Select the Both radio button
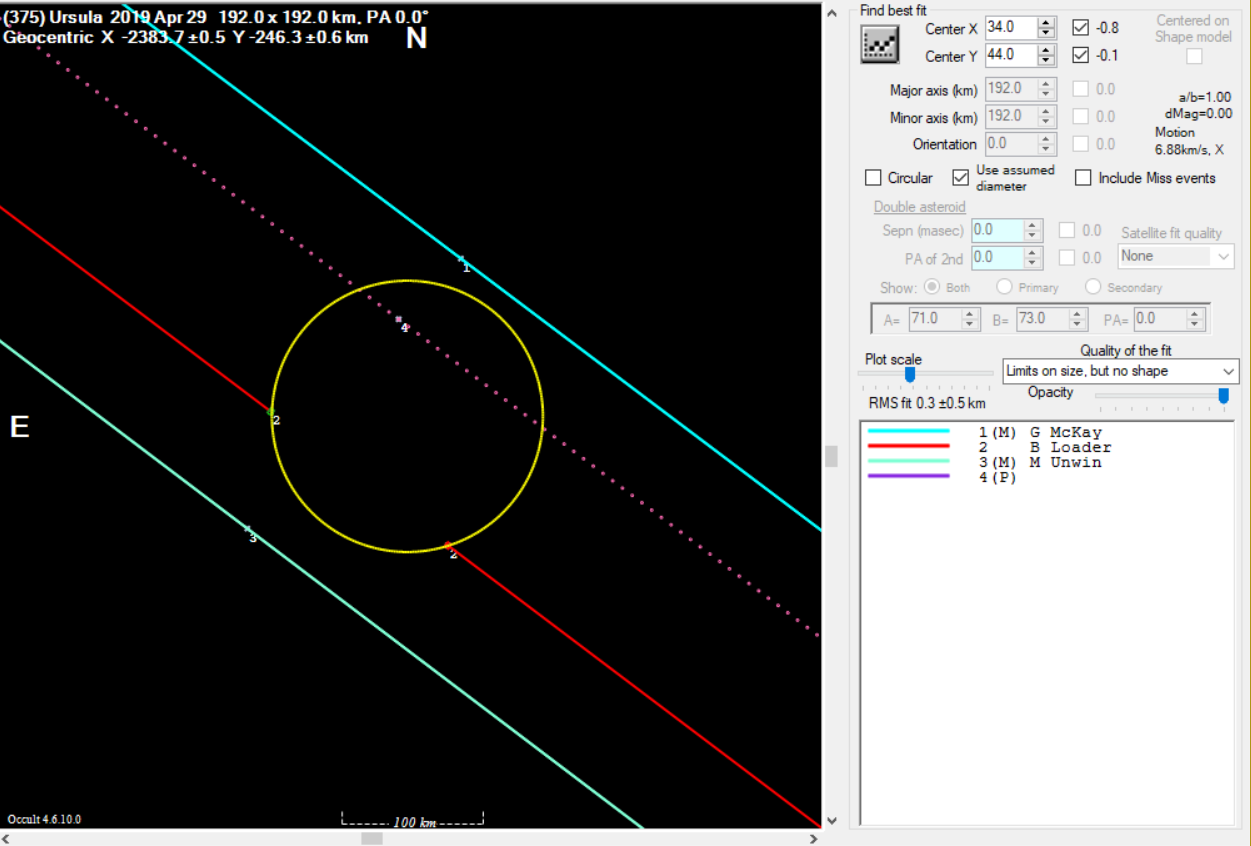 pos(933,287)
